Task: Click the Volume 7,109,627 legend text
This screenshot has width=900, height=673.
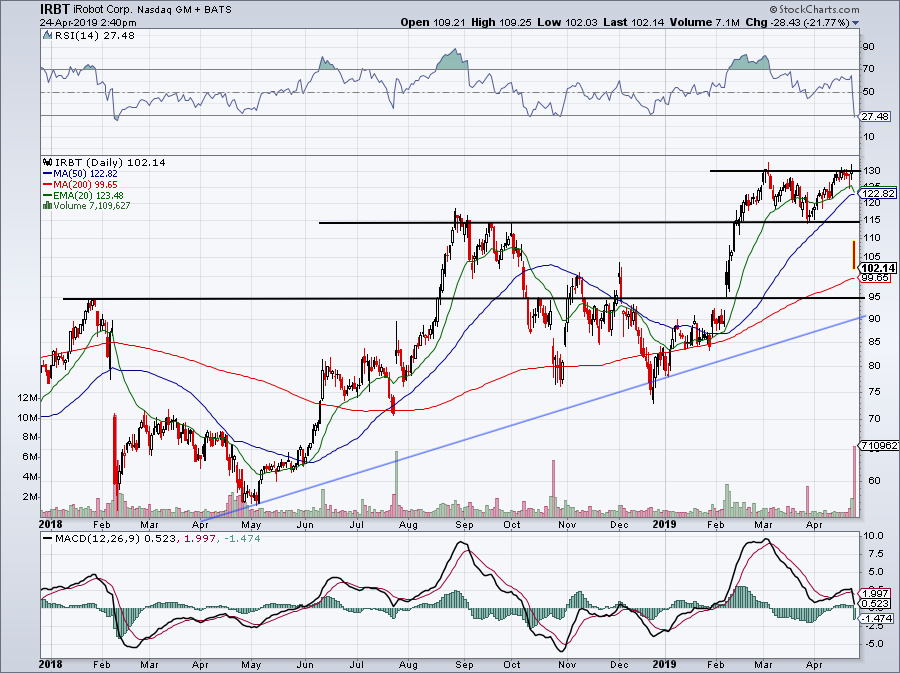Action: (x=92, y=205)
